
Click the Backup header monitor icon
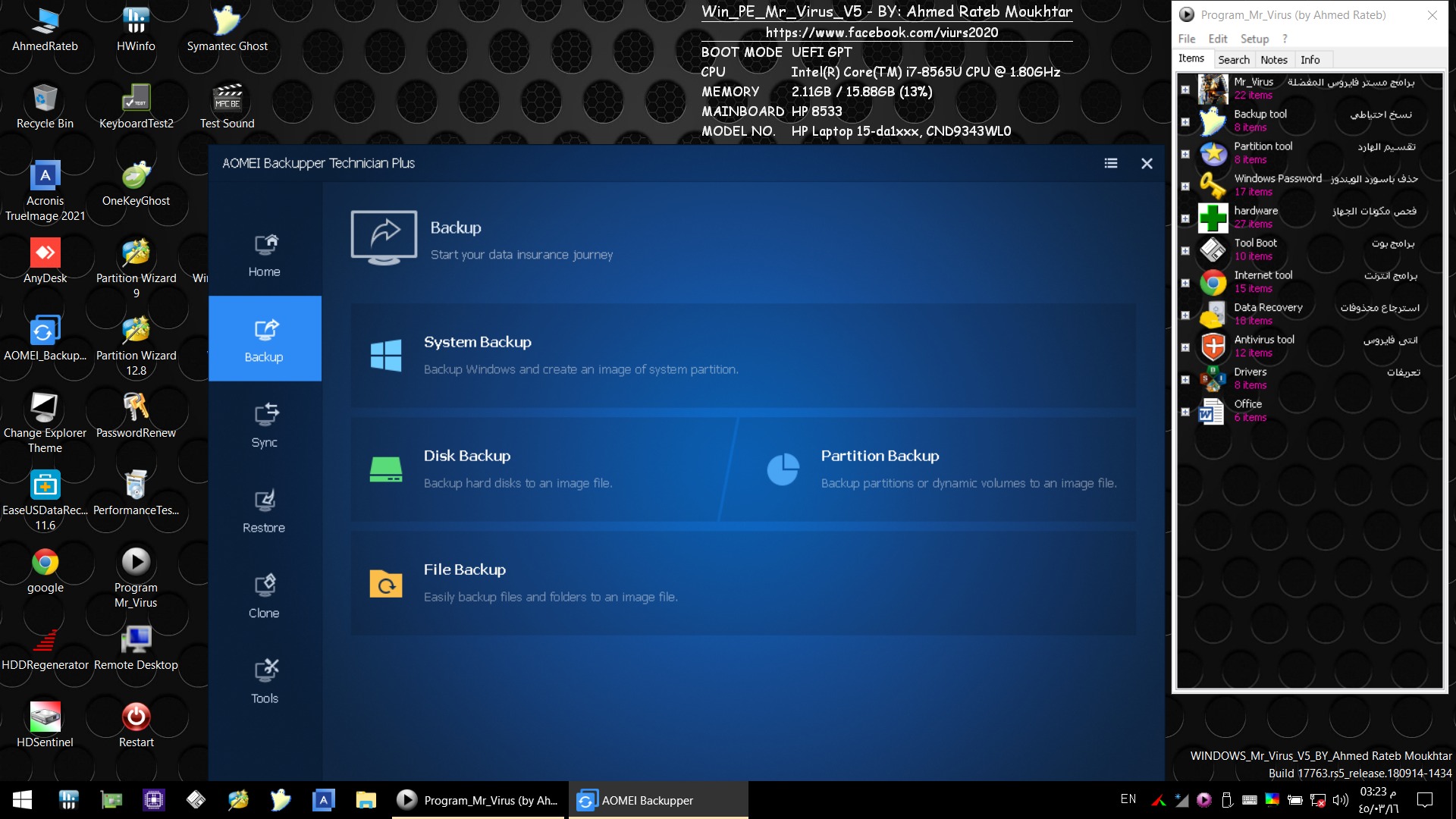tap(384, 237)
